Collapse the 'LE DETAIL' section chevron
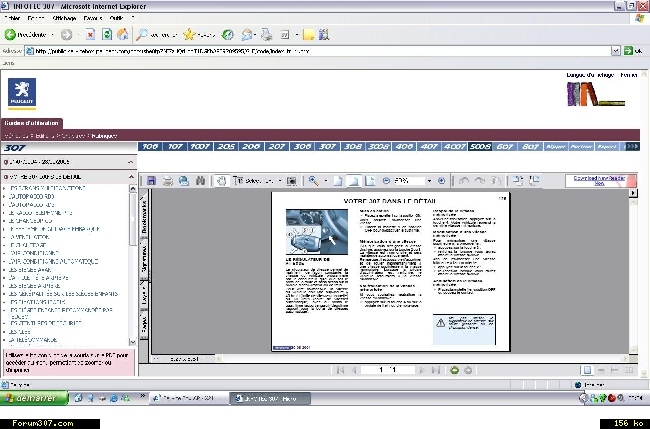 click(131, 177)
